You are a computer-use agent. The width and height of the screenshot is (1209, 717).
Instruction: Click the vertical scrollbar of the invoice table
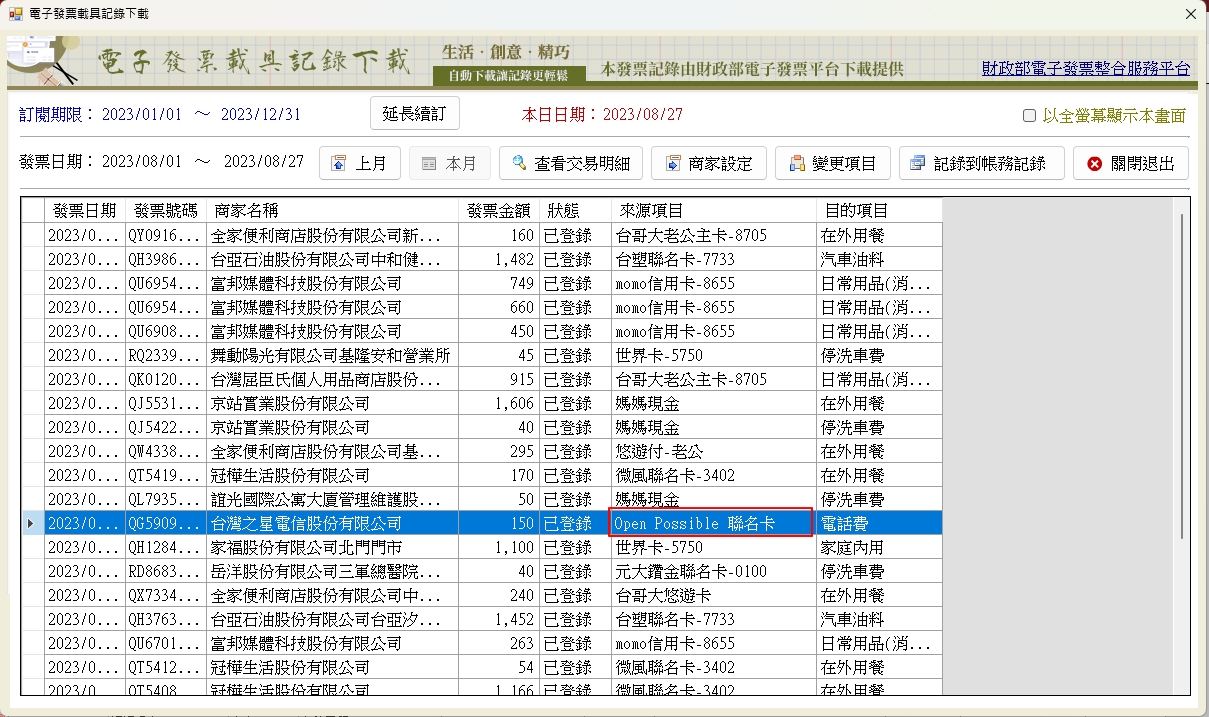[x=1182, y=376]
